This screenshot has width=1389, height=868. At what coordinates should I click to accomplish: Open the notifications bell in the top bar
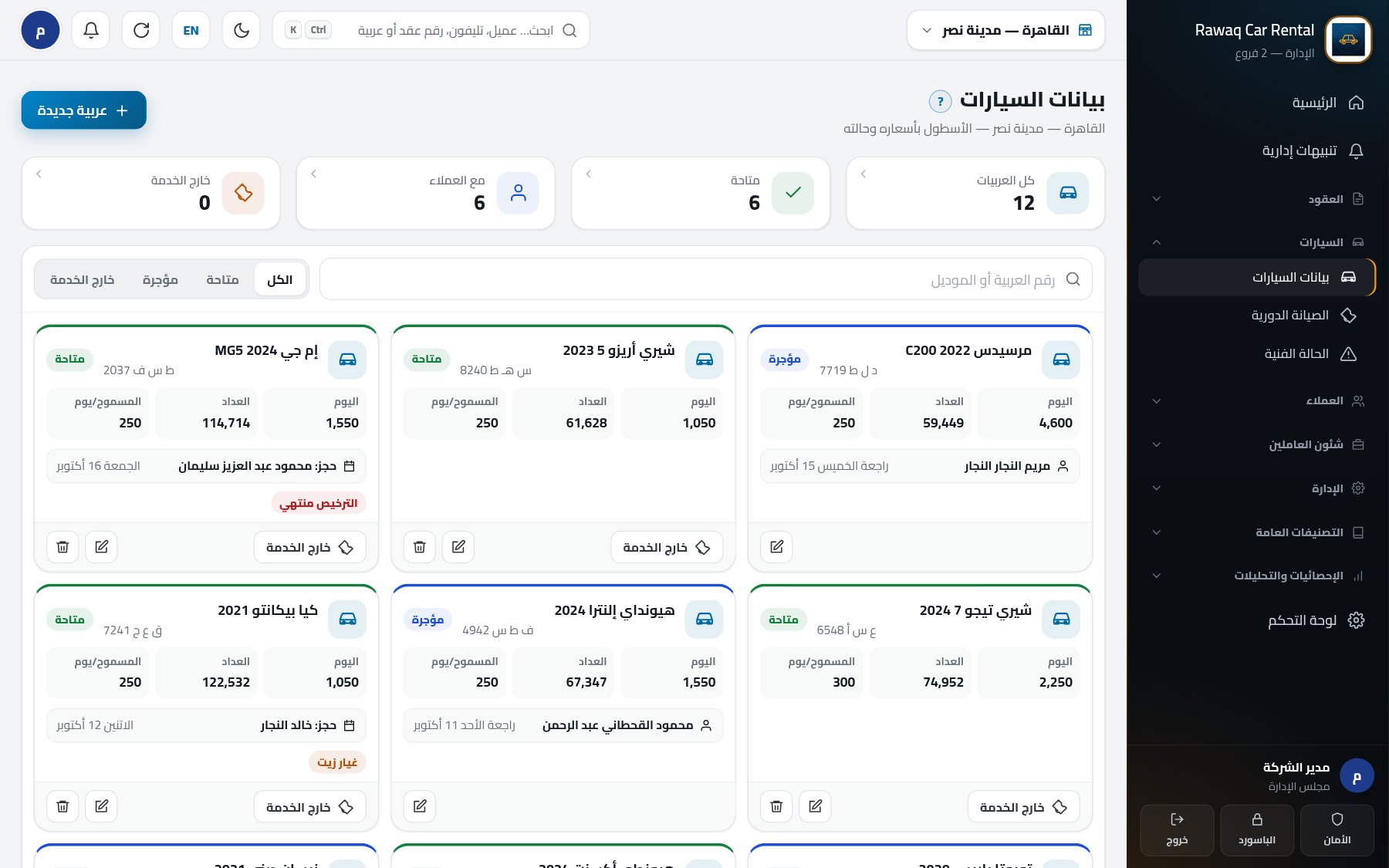click(91, 30)
